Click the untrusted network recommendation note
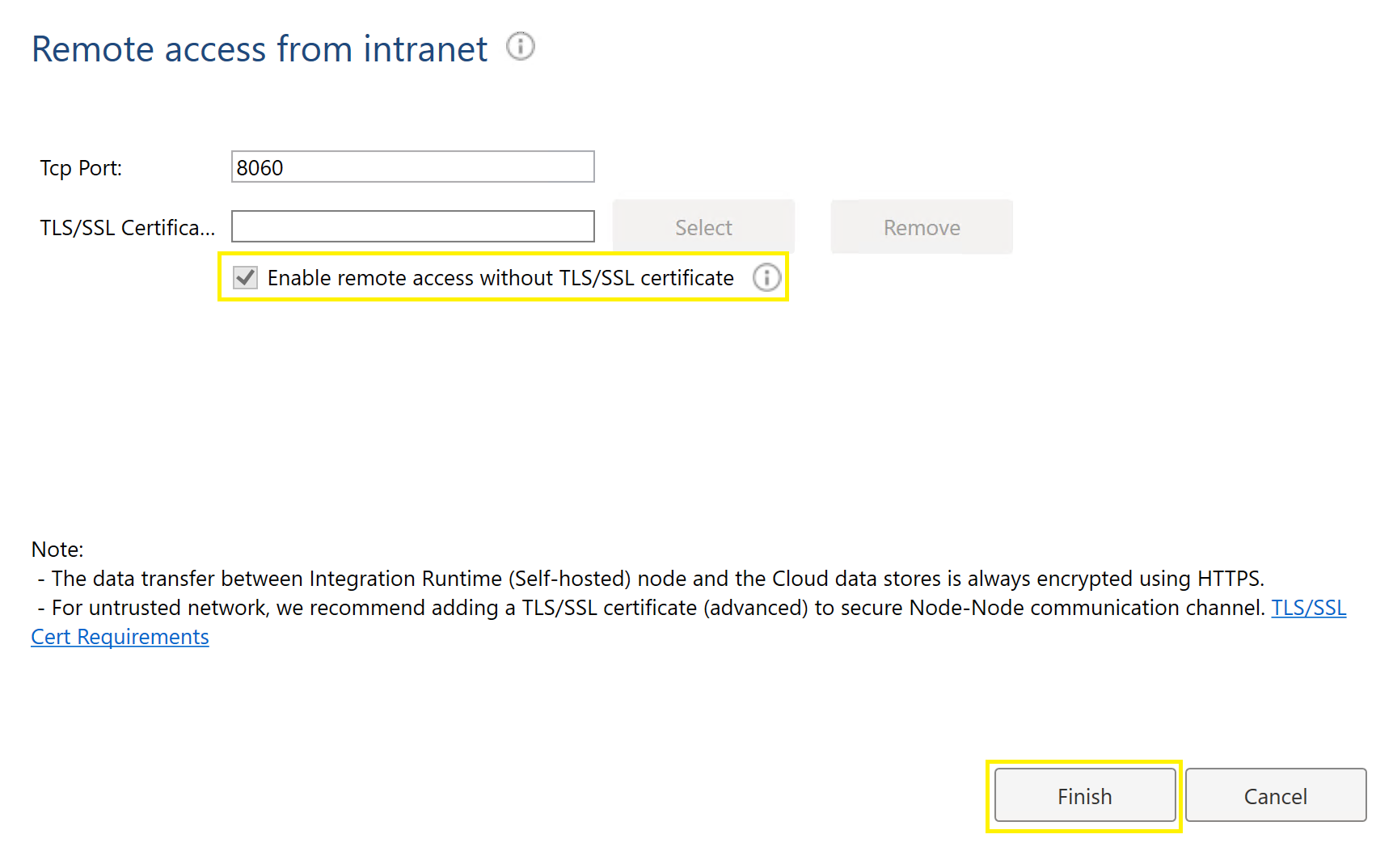Screen dimensions: 1393x868 coord(651,608)
